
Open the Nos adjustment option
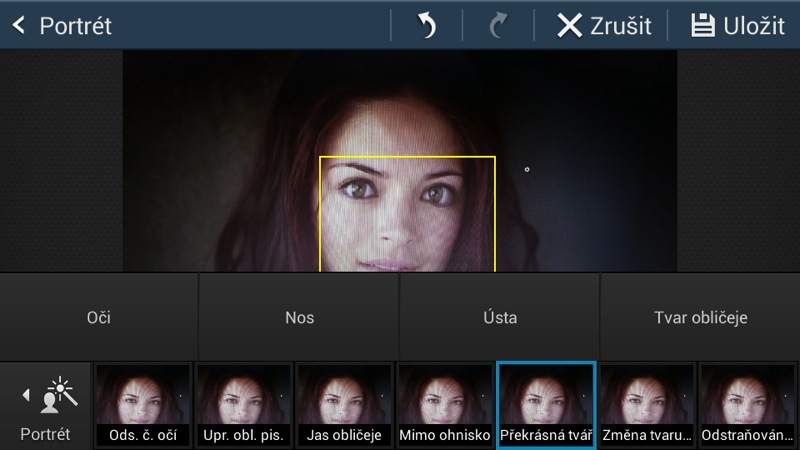pyautogui.click(x=299, y=317)
